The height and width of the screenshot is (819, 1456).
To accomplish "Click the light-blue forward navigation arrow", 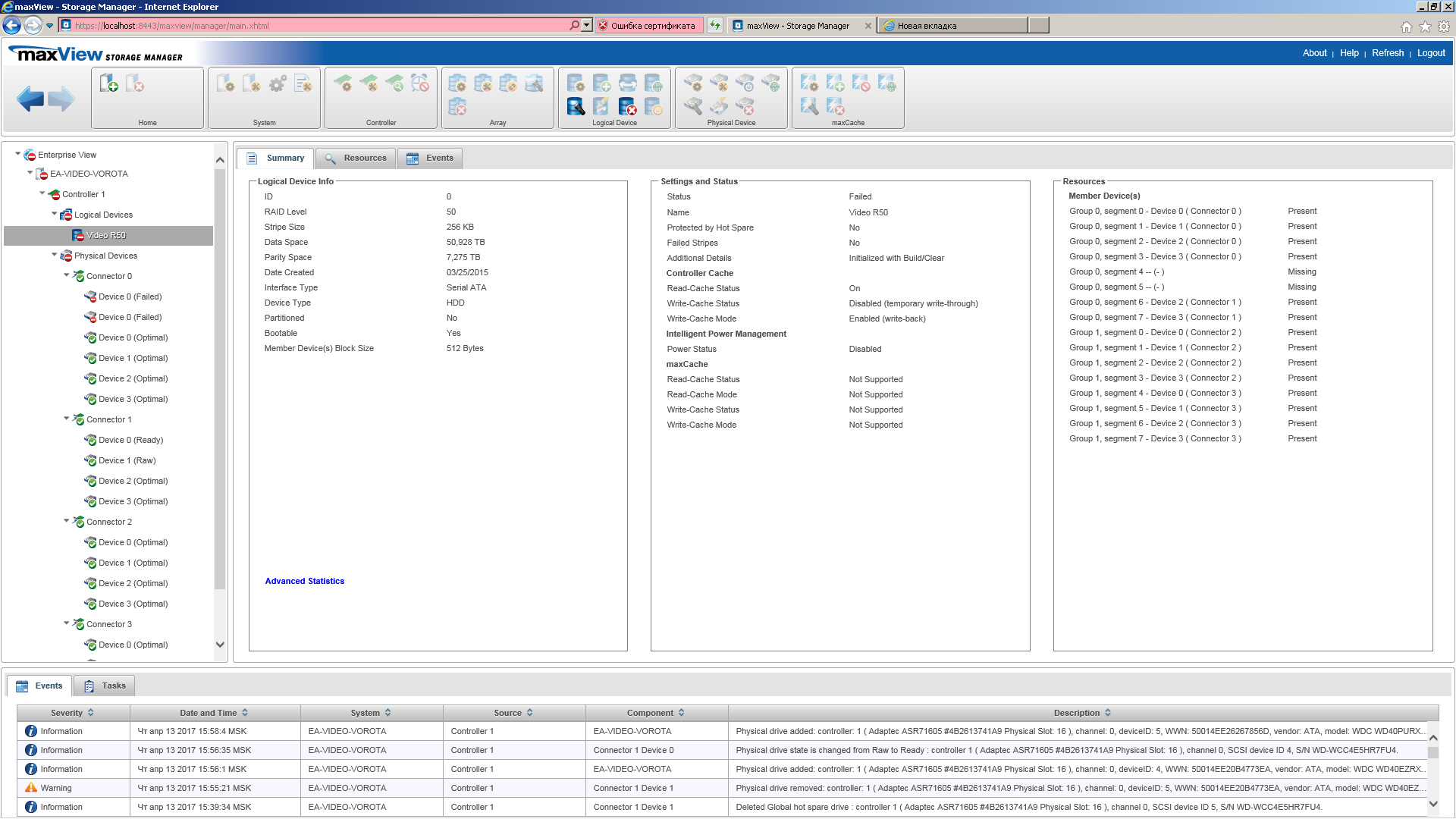I will point(61,99).
